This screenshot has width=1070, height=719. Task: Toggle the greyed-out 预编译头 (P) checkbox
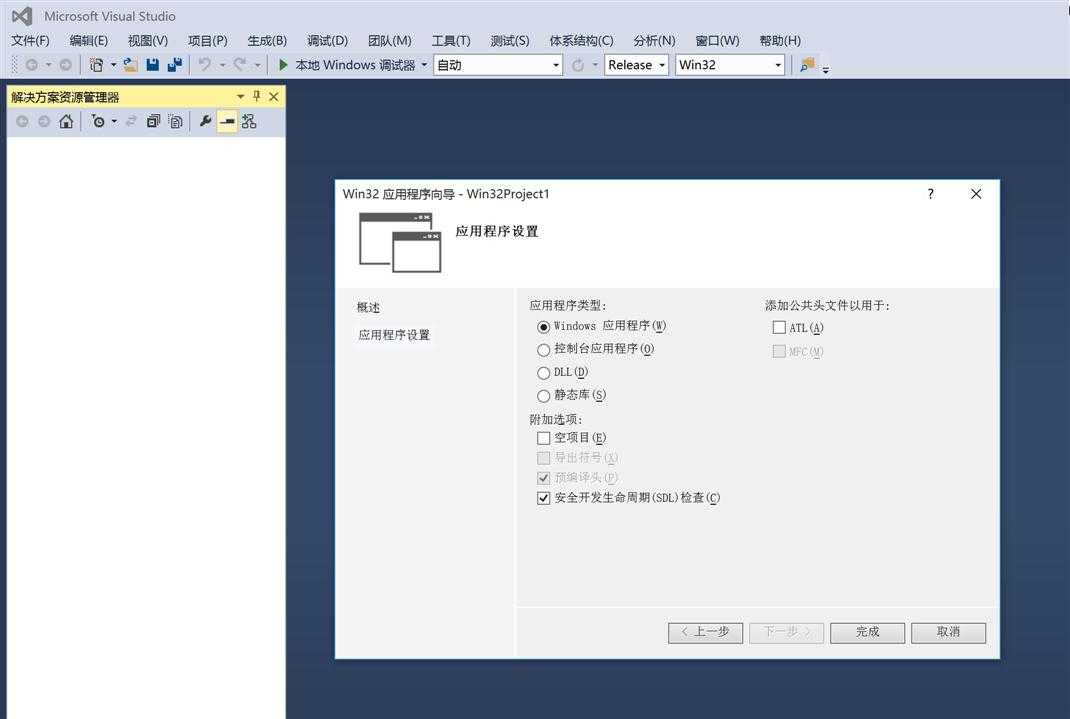[543, 478]
